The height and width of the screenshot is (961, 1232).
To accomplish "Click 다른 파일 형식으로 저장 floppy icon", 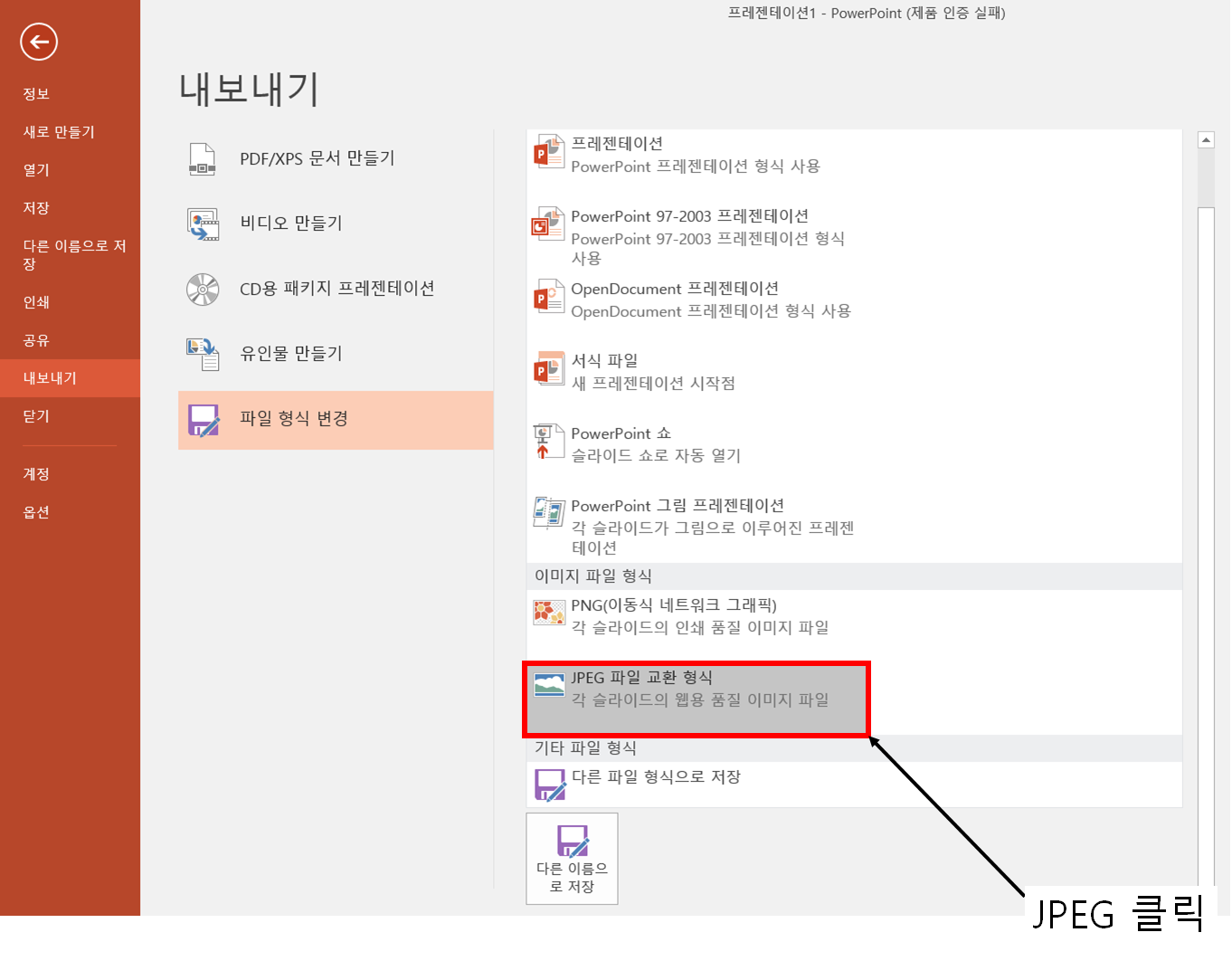I will coord(550,785).
